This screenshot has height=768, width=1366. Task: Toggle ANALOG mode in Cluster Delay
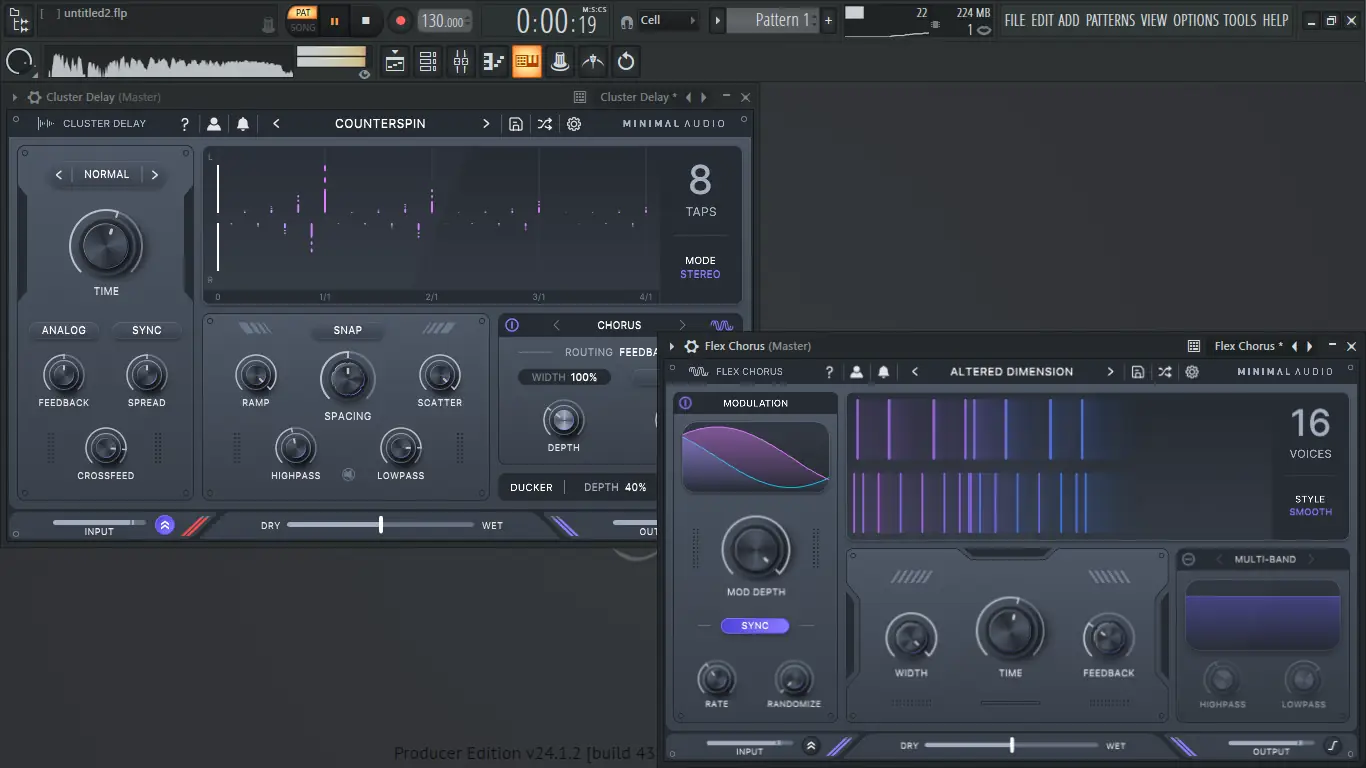click(x=64, y=330)
